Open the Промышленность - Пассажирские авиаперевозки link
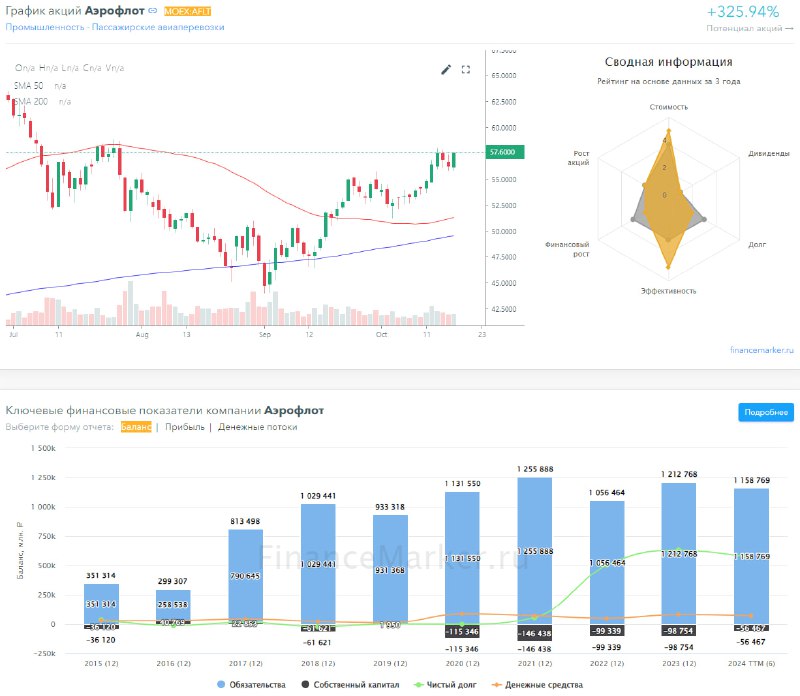 [x=115, y=27]
